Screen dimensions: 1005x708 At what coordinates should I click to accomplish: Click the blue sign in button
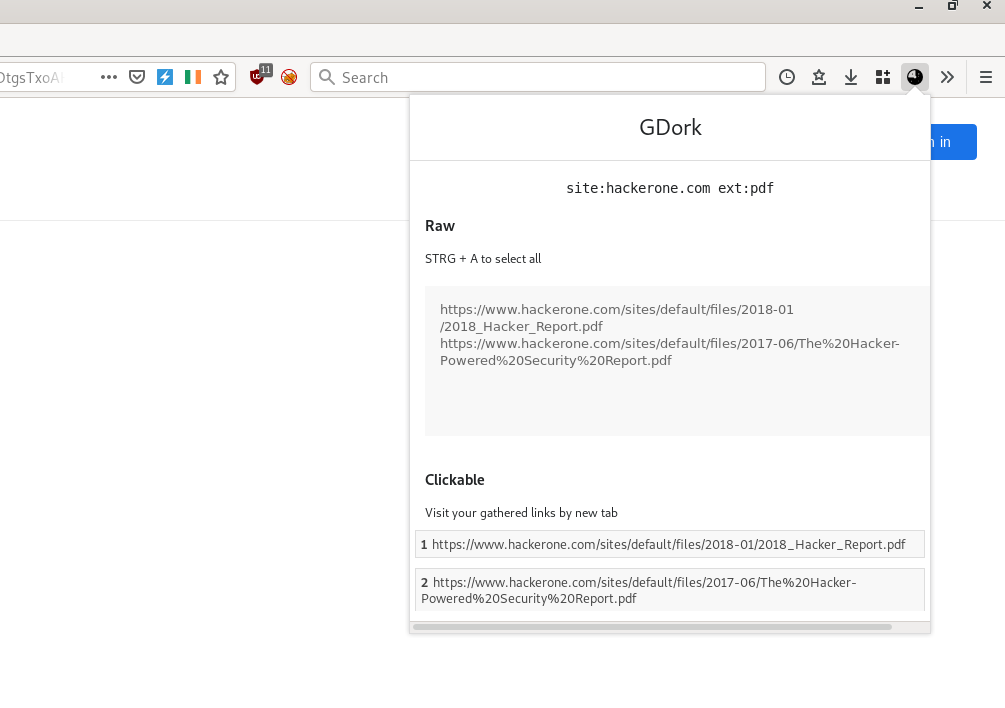point(953,142)
